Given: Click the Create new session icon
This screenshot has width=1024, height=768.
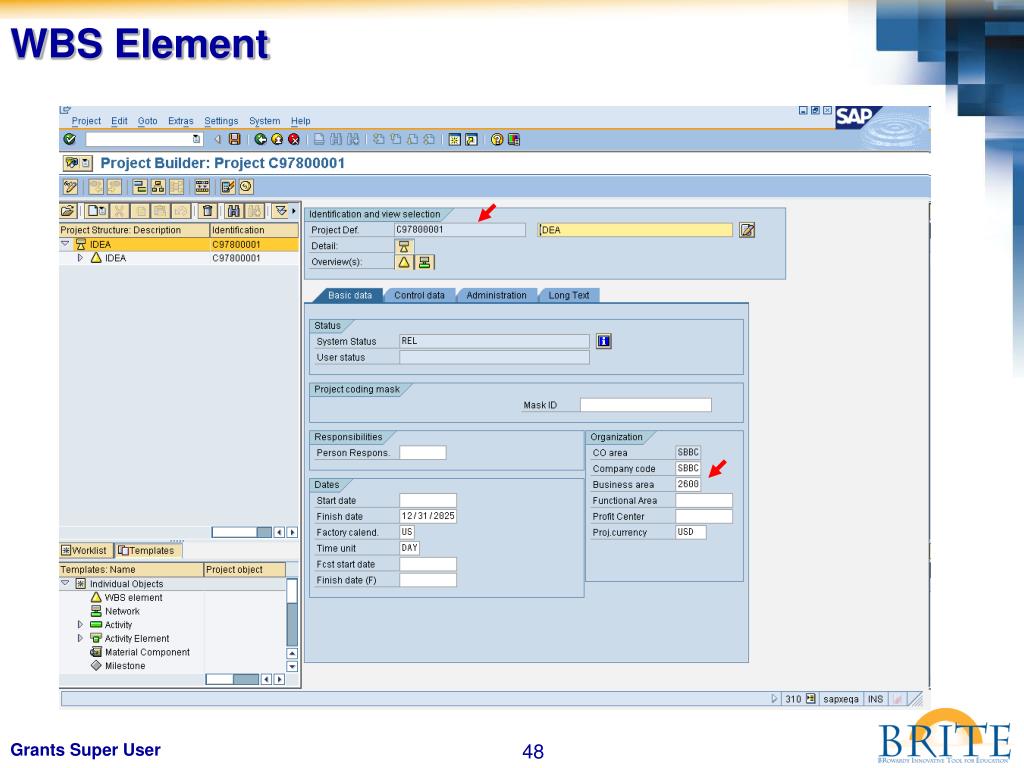Looking at the screenshot, I should pyautogui.click(x=455, y=139).
